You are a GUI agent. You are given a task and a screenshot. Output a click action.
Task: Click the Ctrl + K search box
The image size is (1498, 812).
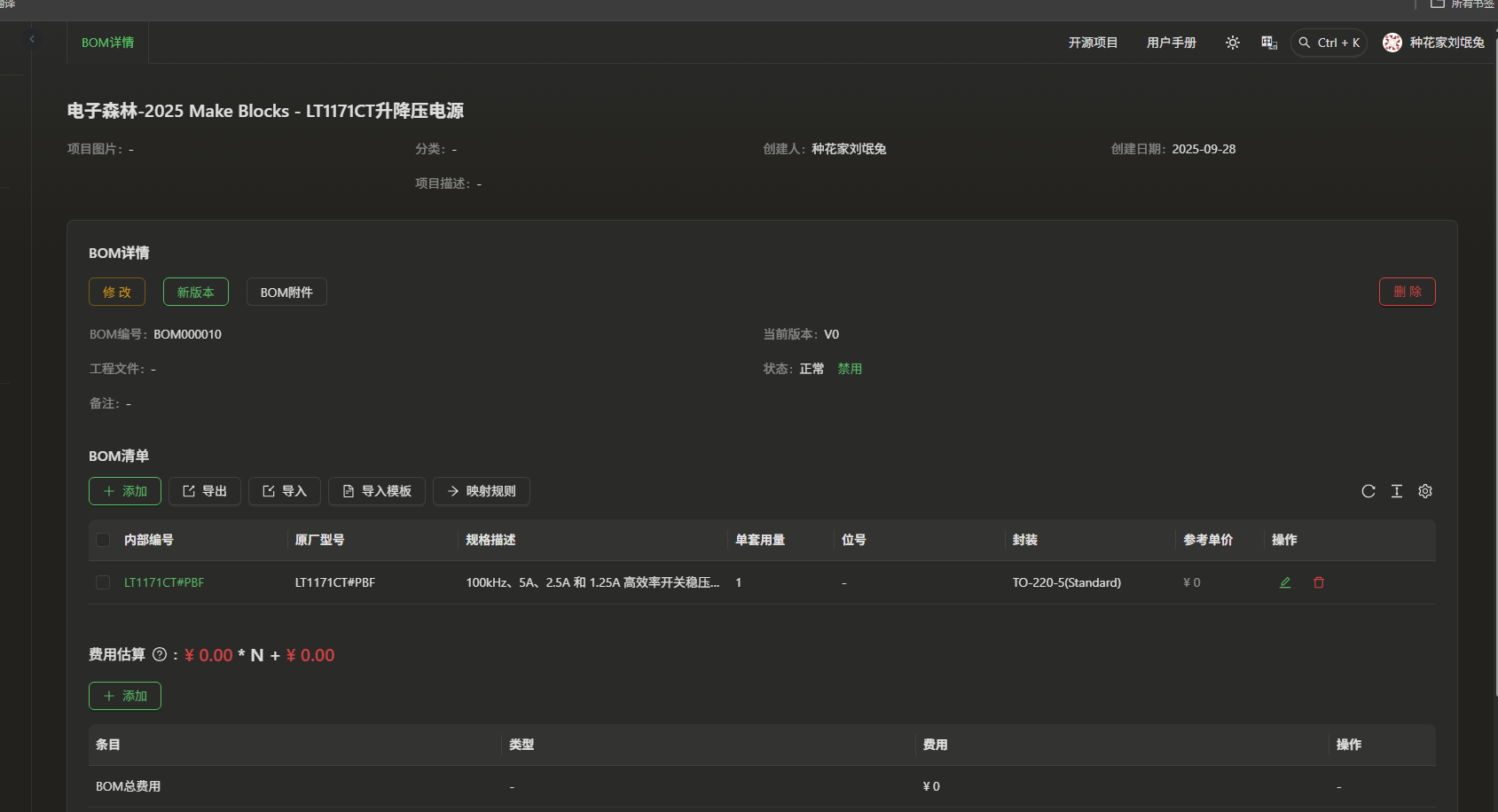(1329, 43)
